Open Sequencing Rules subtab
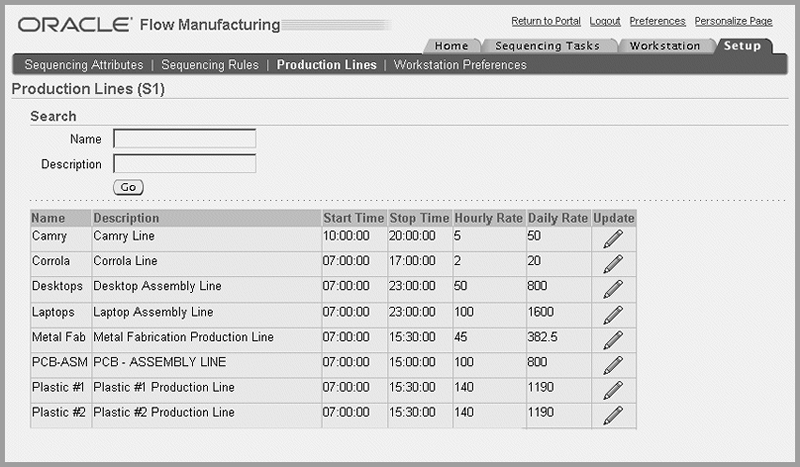 point(210,65)
